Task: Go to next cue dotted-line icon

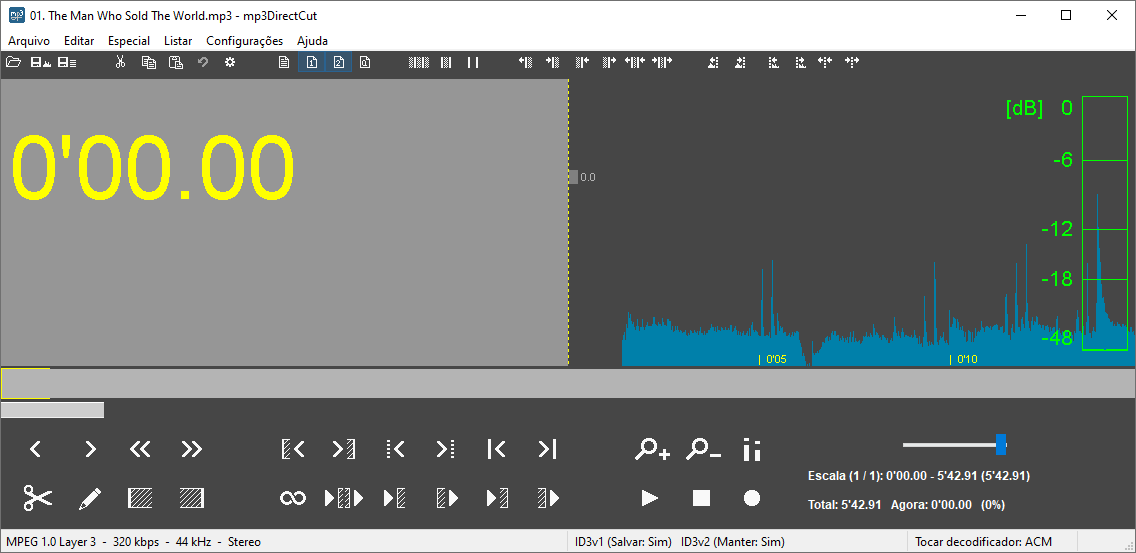Action: click(446, 449)
